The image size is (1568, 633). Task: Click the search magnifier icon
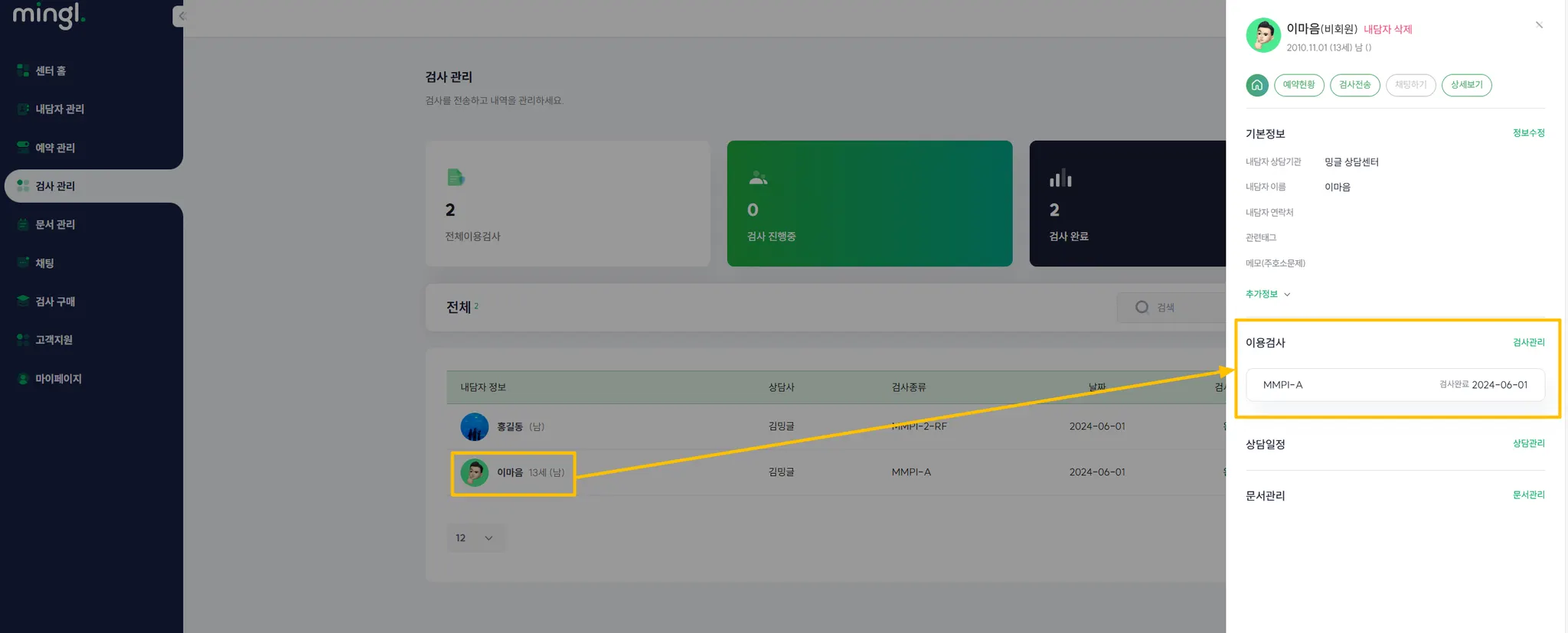click(x=1142, y=307)
